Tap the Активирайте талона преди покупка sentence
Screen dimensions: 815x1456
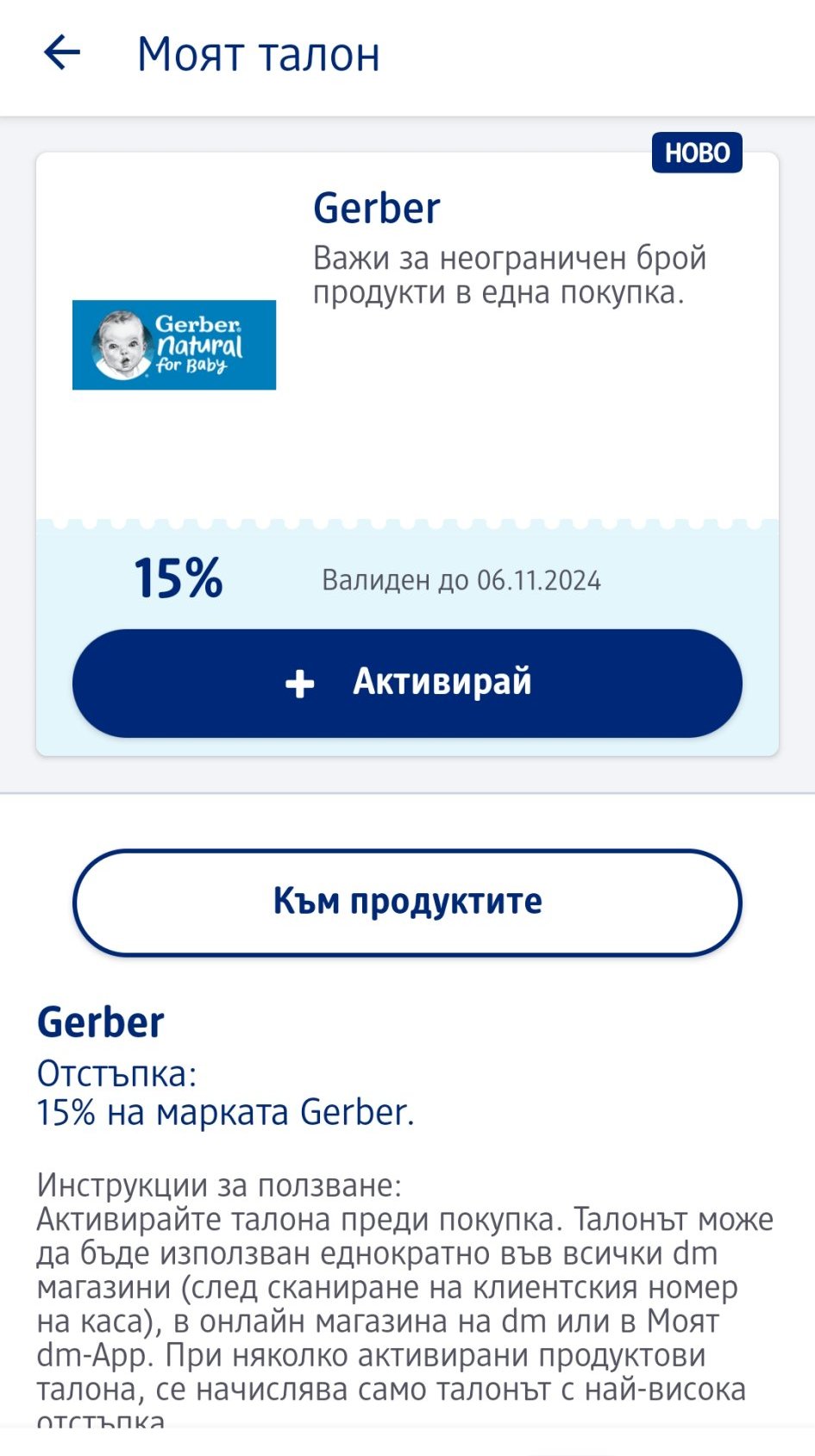[x=302, y=1220]
